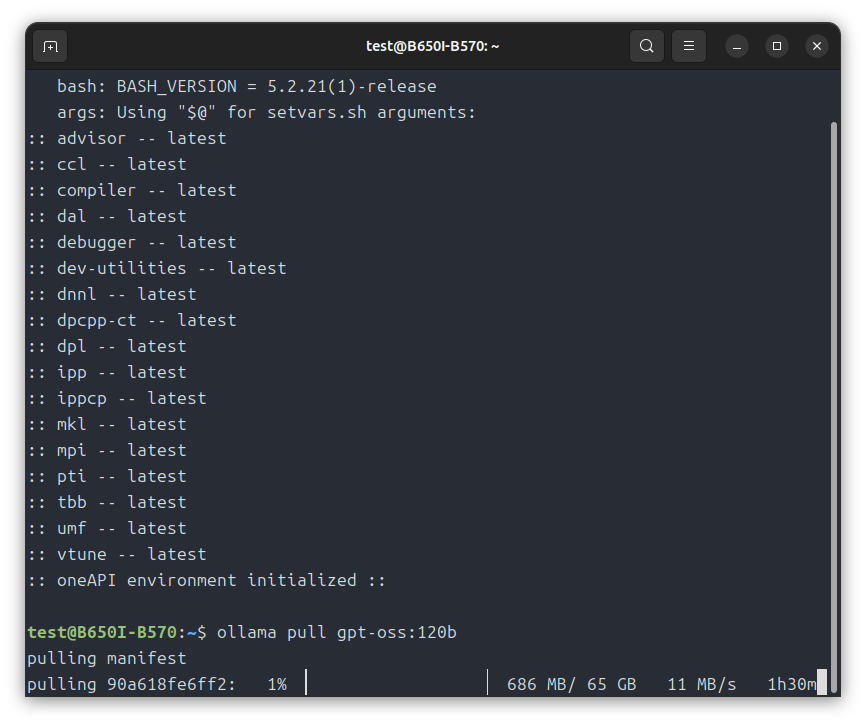Click the 'dpl -- latest' line
Image resolution: width=866 pixels, height=725 pixels.
pos(107,346)
